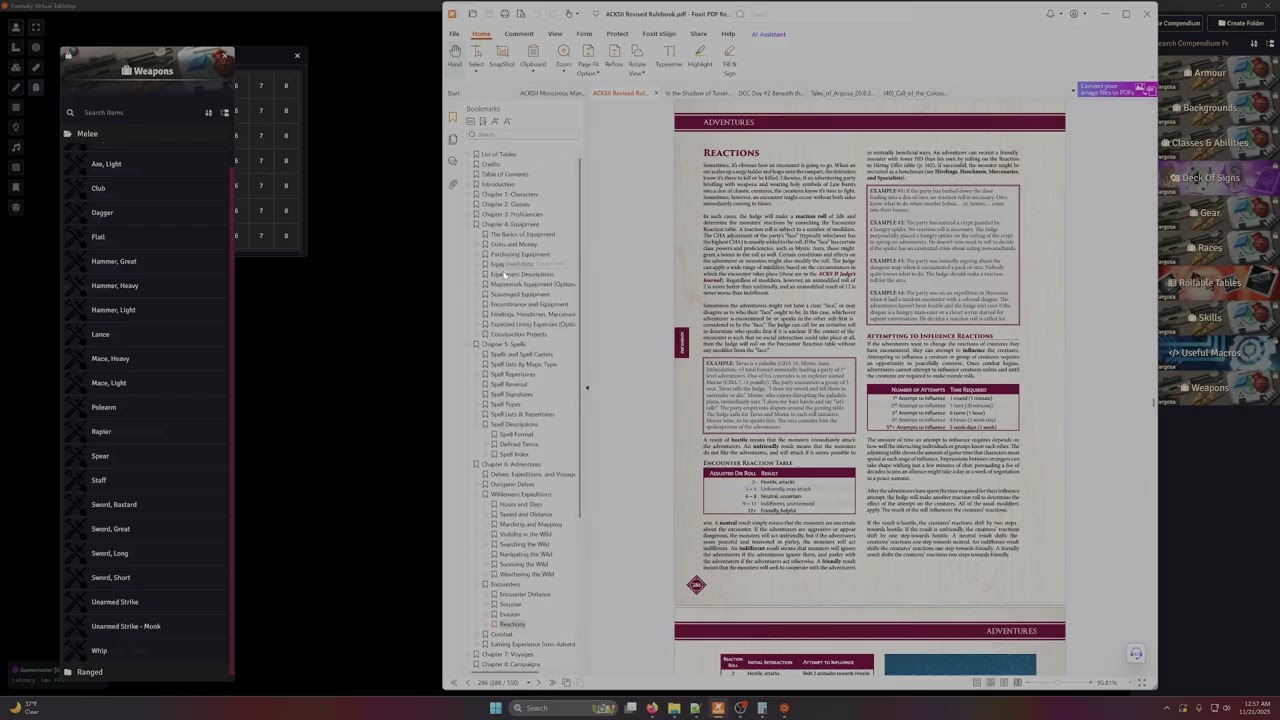
Task: Open Encumbrance and Equipment bookmark
Action: [529, 304]
